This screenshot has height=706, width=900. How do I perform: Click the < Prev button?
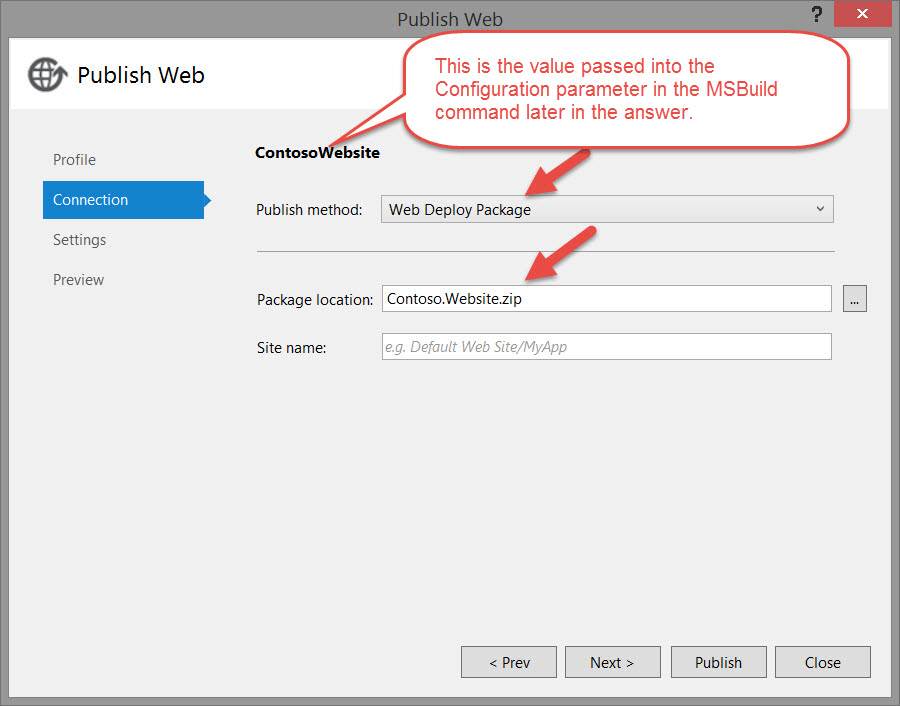point(508,662)
